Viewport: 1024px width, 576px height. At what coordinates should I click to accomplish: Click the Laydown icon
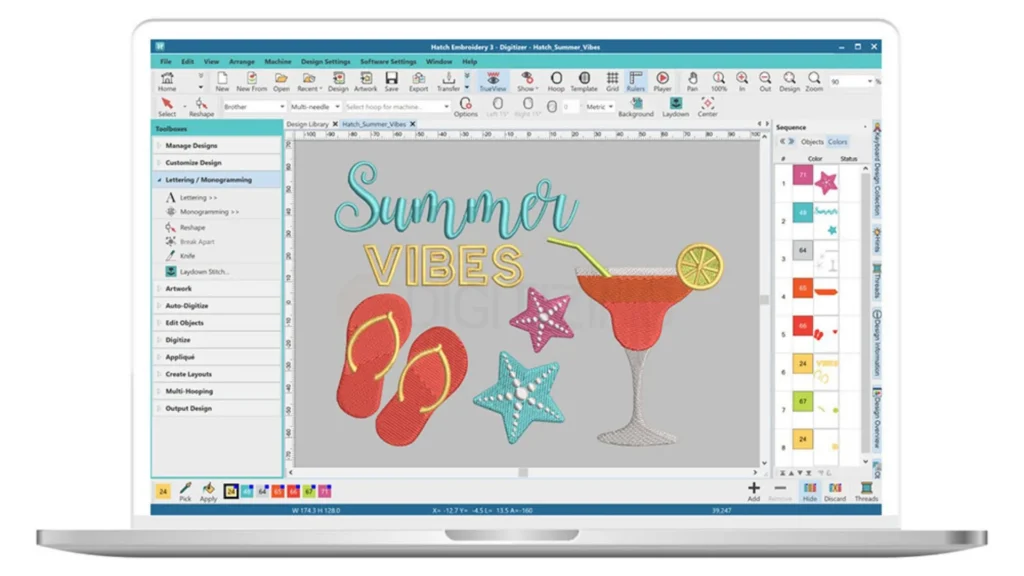[675, 106]
